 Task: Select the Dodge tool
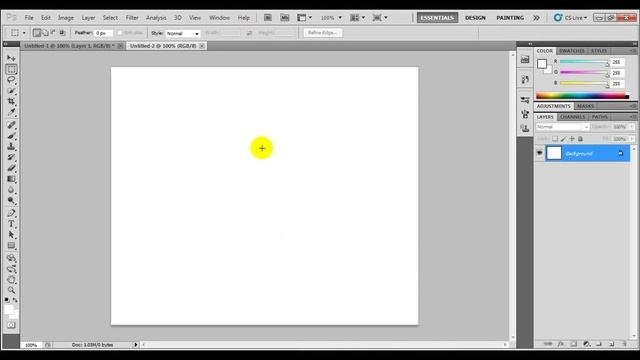click(x=11, y=200)
